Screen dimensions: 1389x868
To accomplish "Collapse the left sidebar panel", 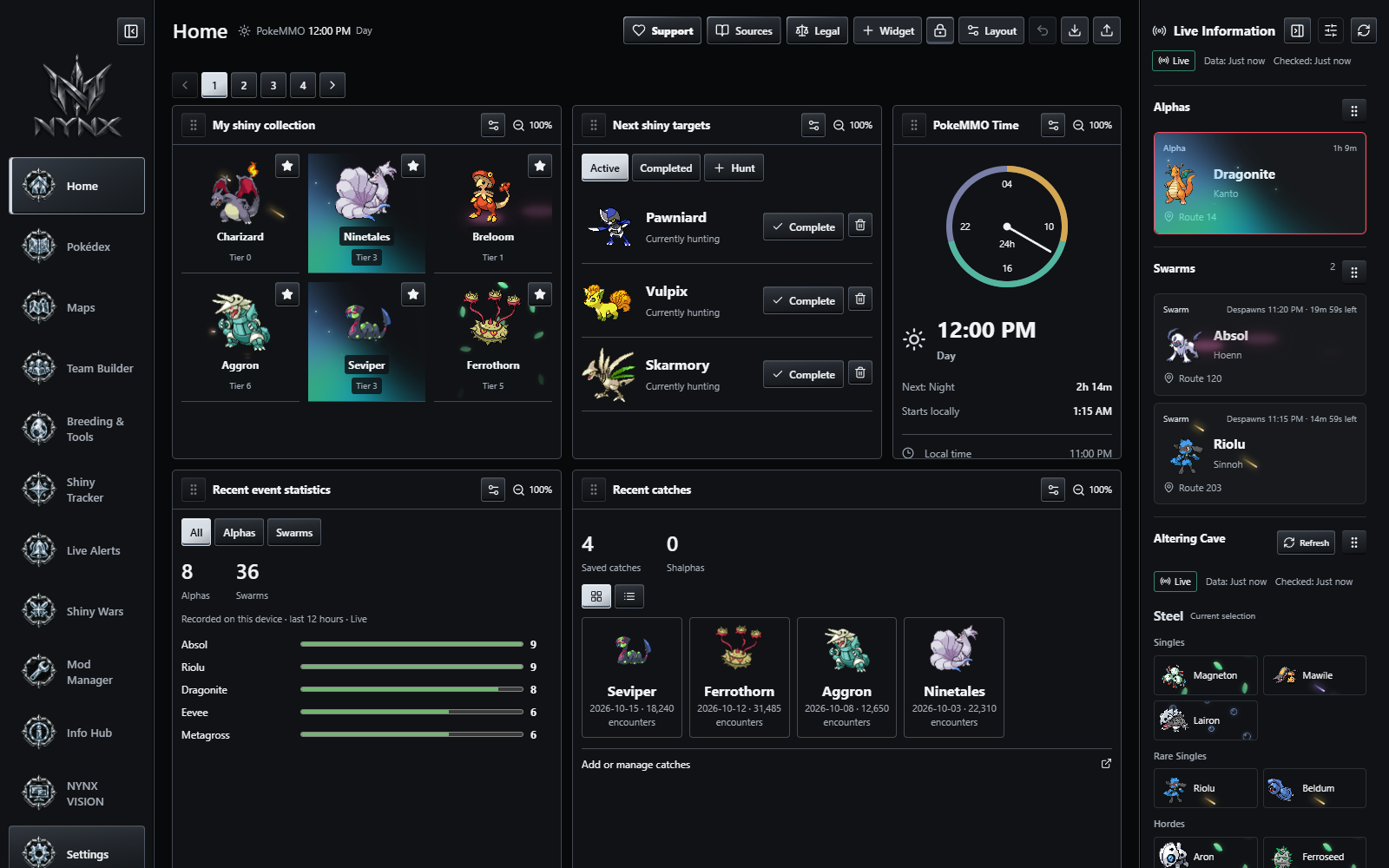I will coord(131,31).
